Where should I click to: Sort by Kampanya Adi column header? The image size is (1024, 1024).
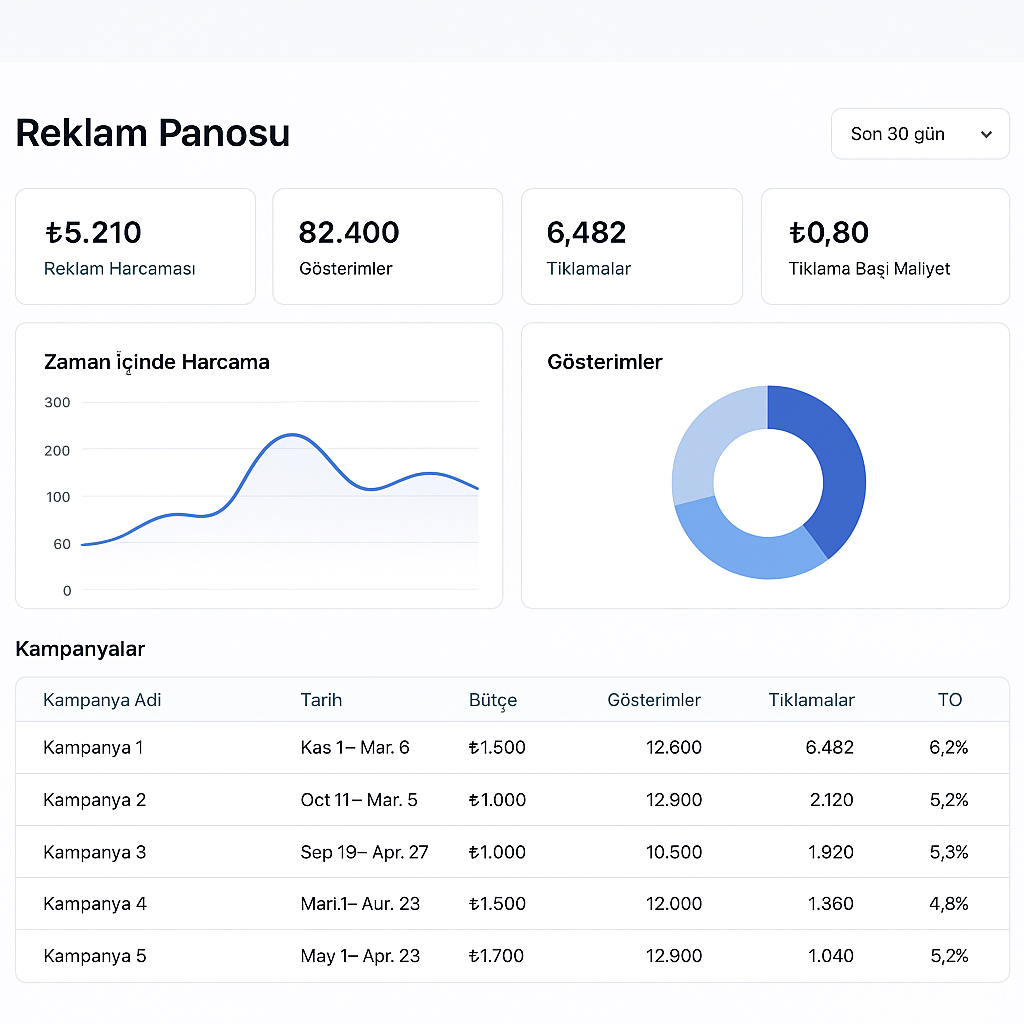tap(102, 700)
